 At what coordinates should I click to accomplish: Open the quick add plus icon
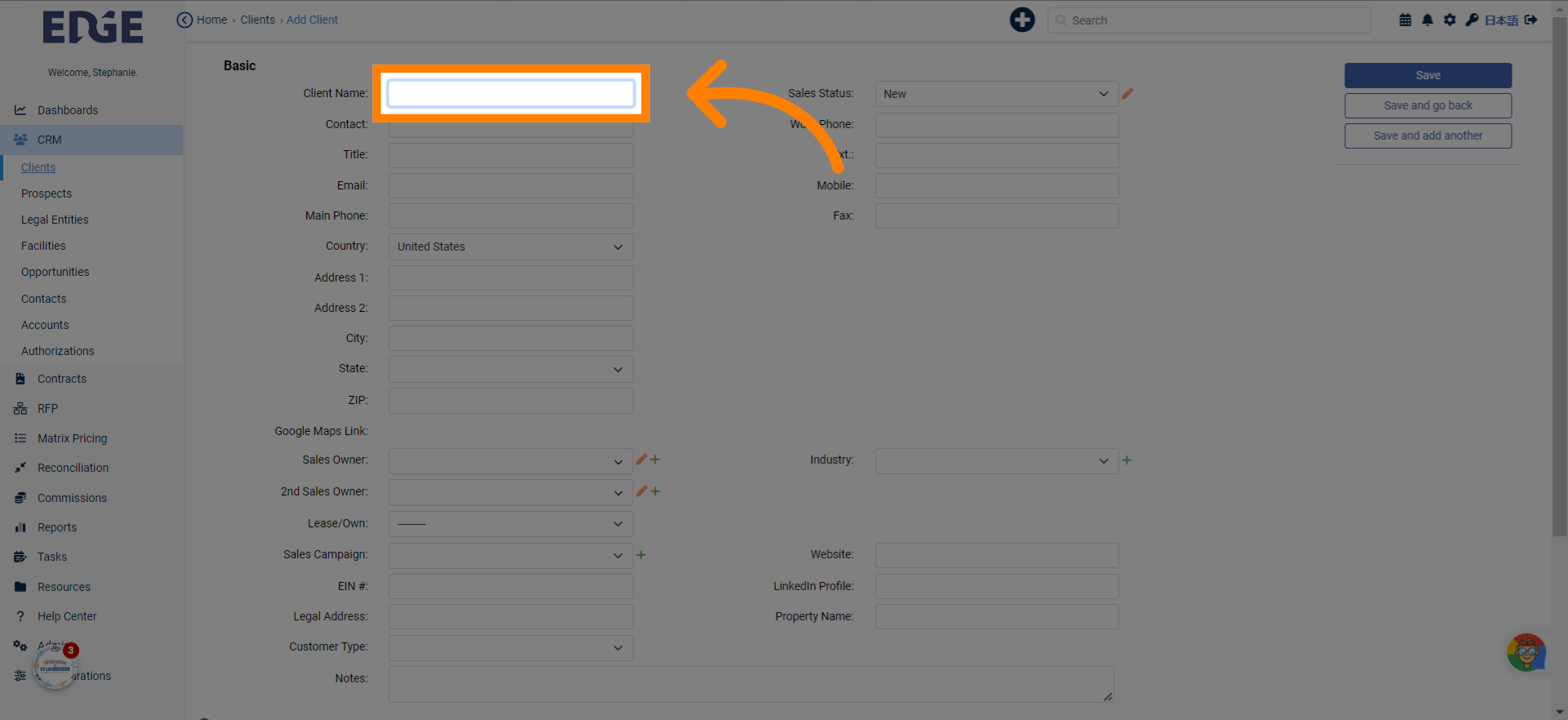coord(1022,20)
